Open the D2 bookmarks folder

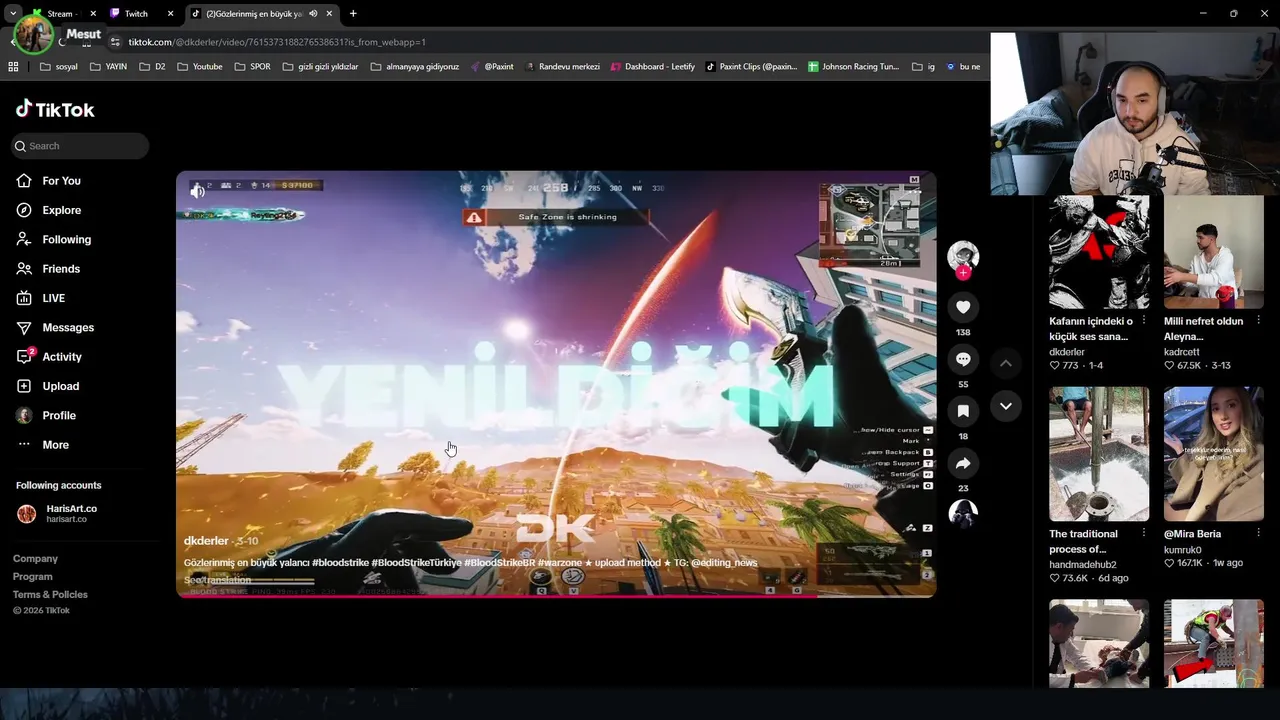coord(153,67)
